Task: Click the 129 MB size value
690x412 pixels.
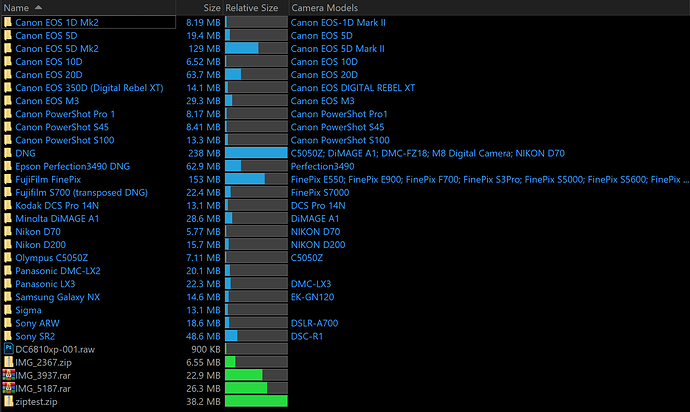Action: click(x=204, y=48)
